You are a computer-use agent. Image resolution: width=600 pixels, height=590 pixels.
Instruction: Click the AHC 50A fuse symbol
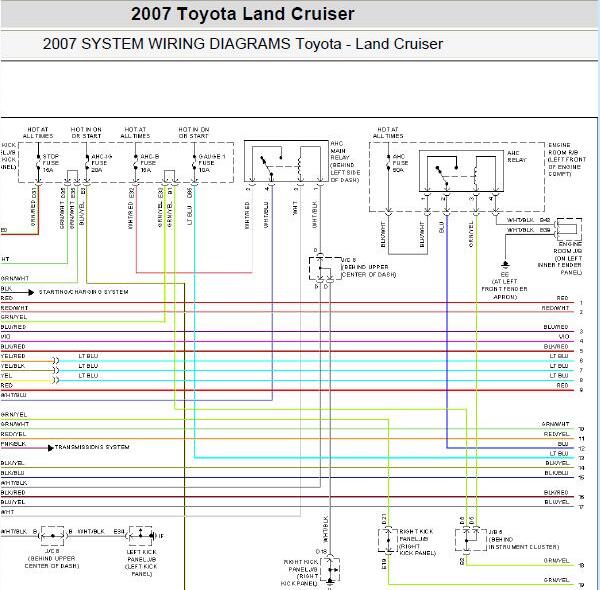388,164
